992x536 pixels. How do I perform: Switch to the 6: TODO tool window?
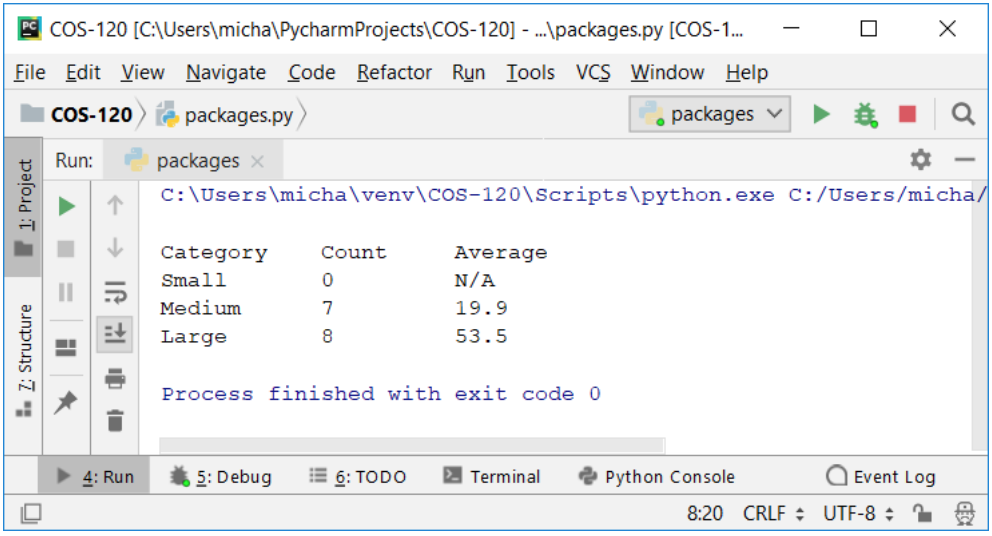point(357,476)
